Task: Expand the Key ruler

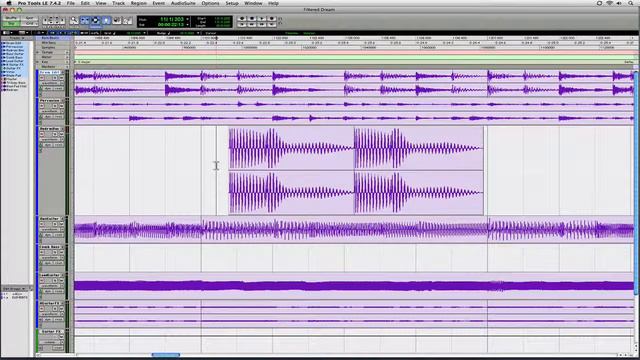Action: click(x=38, y=62)
